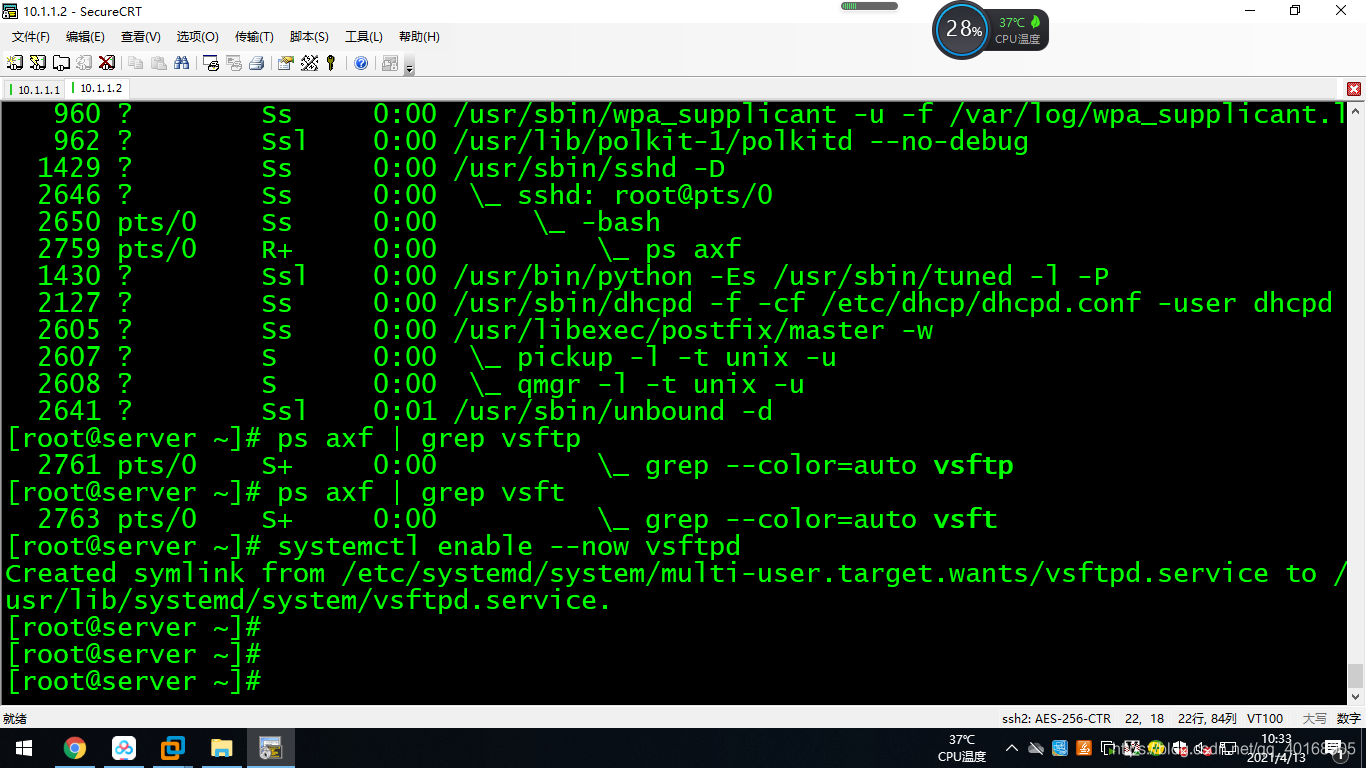1366x768 pixels.
Task: Click the Windows Start button
Action: click(24, 748)
